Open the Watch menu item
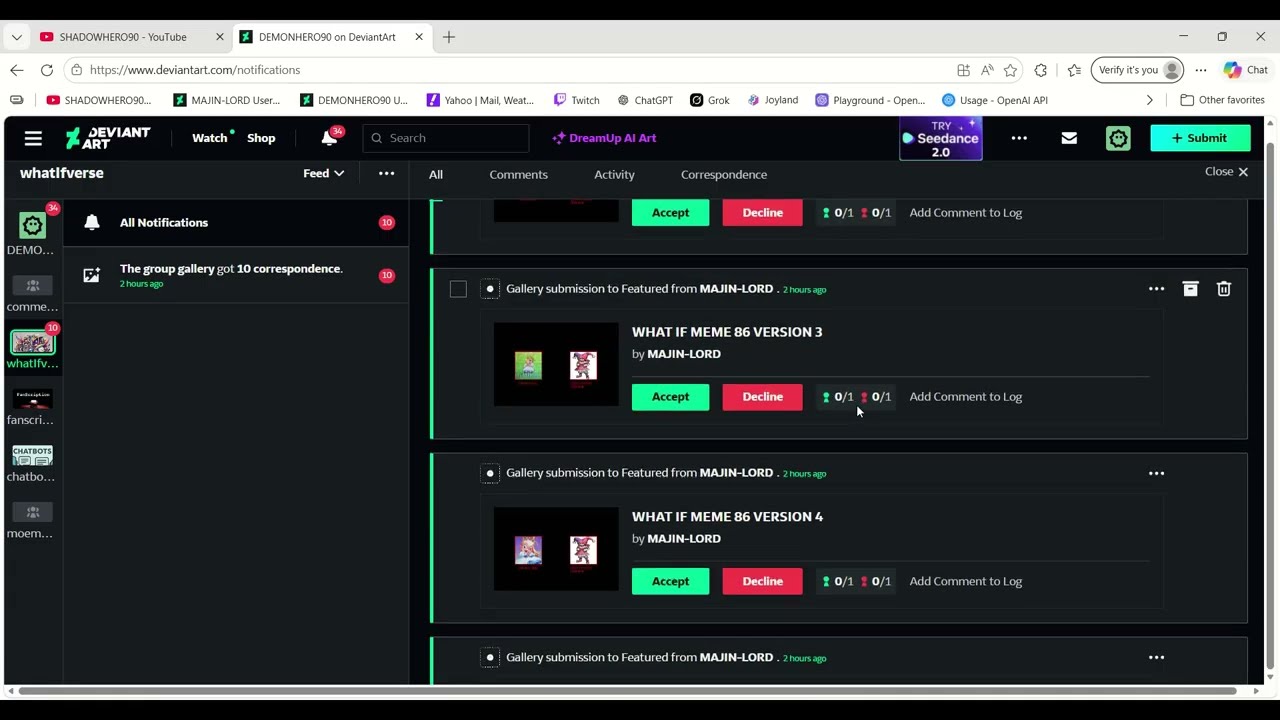Image resolution: width=1280 pixels, height=720 pixels. tap(210, 138)
